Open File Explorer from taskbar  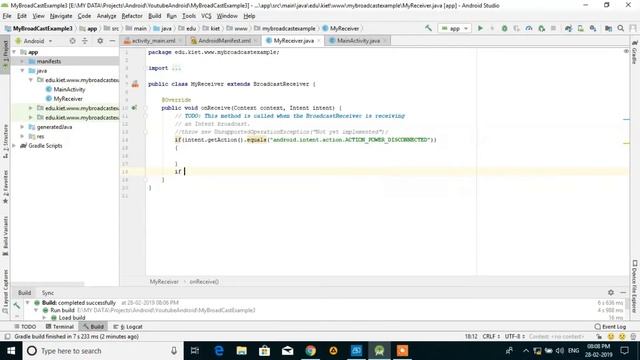[242, 351]
